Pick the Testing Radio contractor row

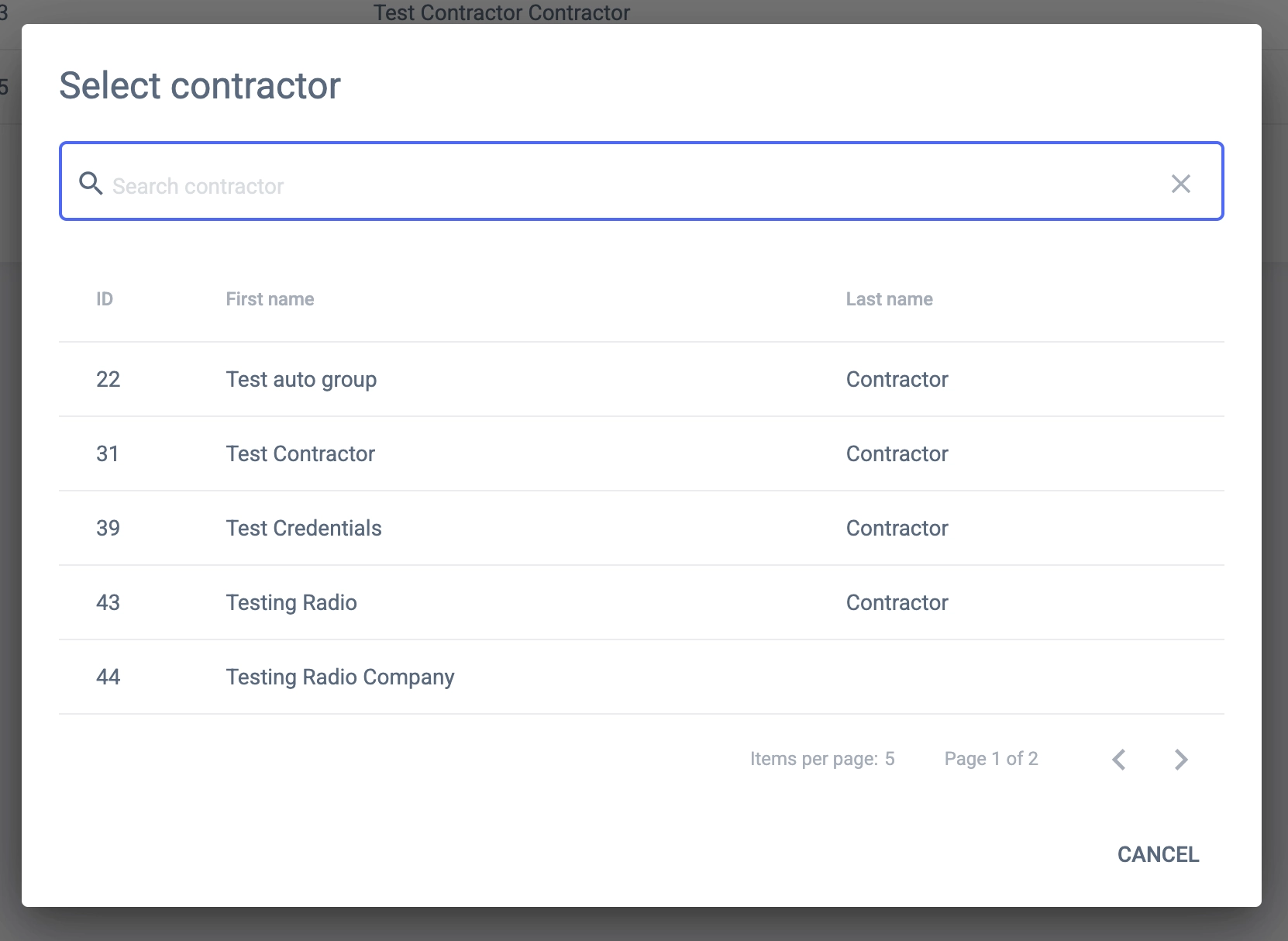point(291,603)
